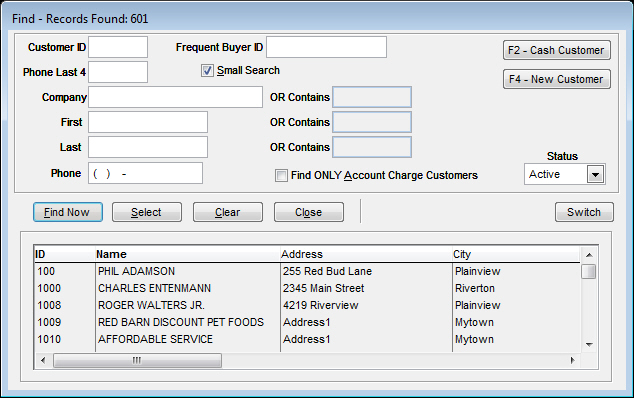This screenshot has height=398, width=634.
Task: Enable Find ONLY Account Charge Customers checkbox
Action: click(x=281, y=176)
